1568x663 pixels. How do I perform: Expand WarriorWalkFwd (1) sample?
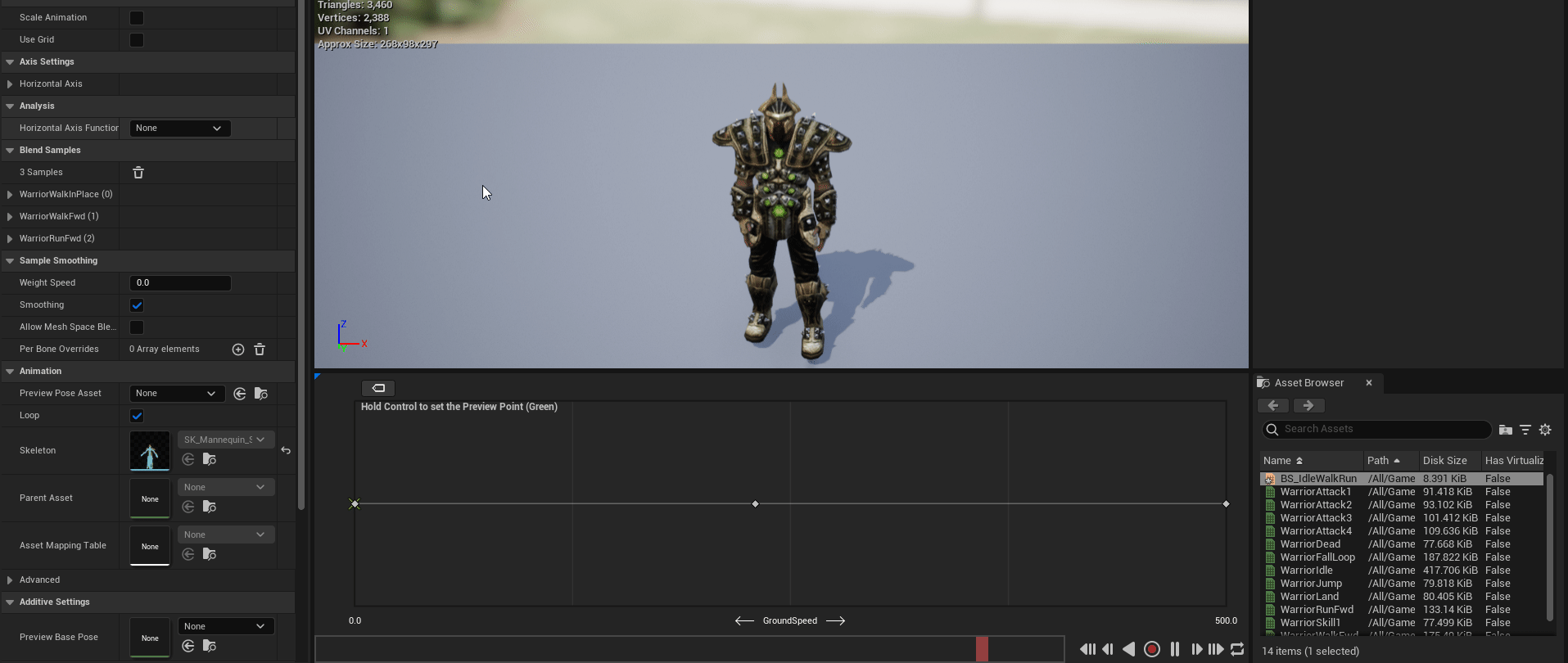point(10,217)
